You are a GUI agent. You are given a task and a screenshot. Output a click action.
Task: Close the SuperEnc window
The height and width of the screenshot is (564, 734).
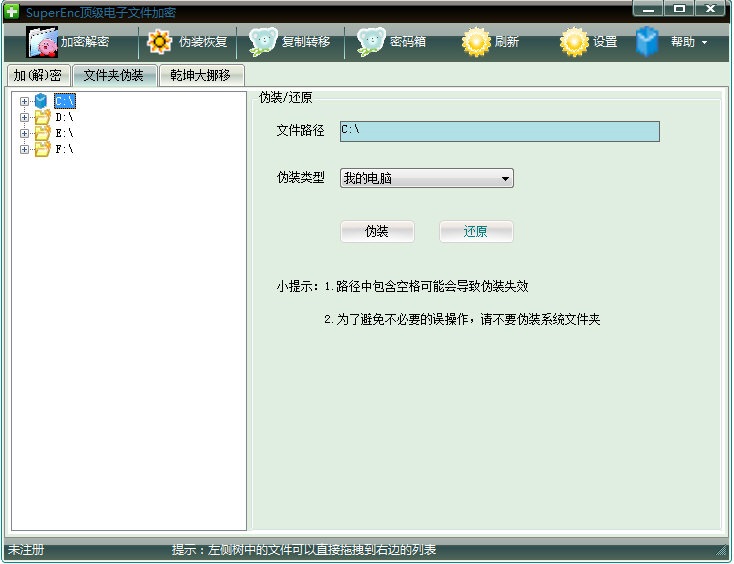711,8
